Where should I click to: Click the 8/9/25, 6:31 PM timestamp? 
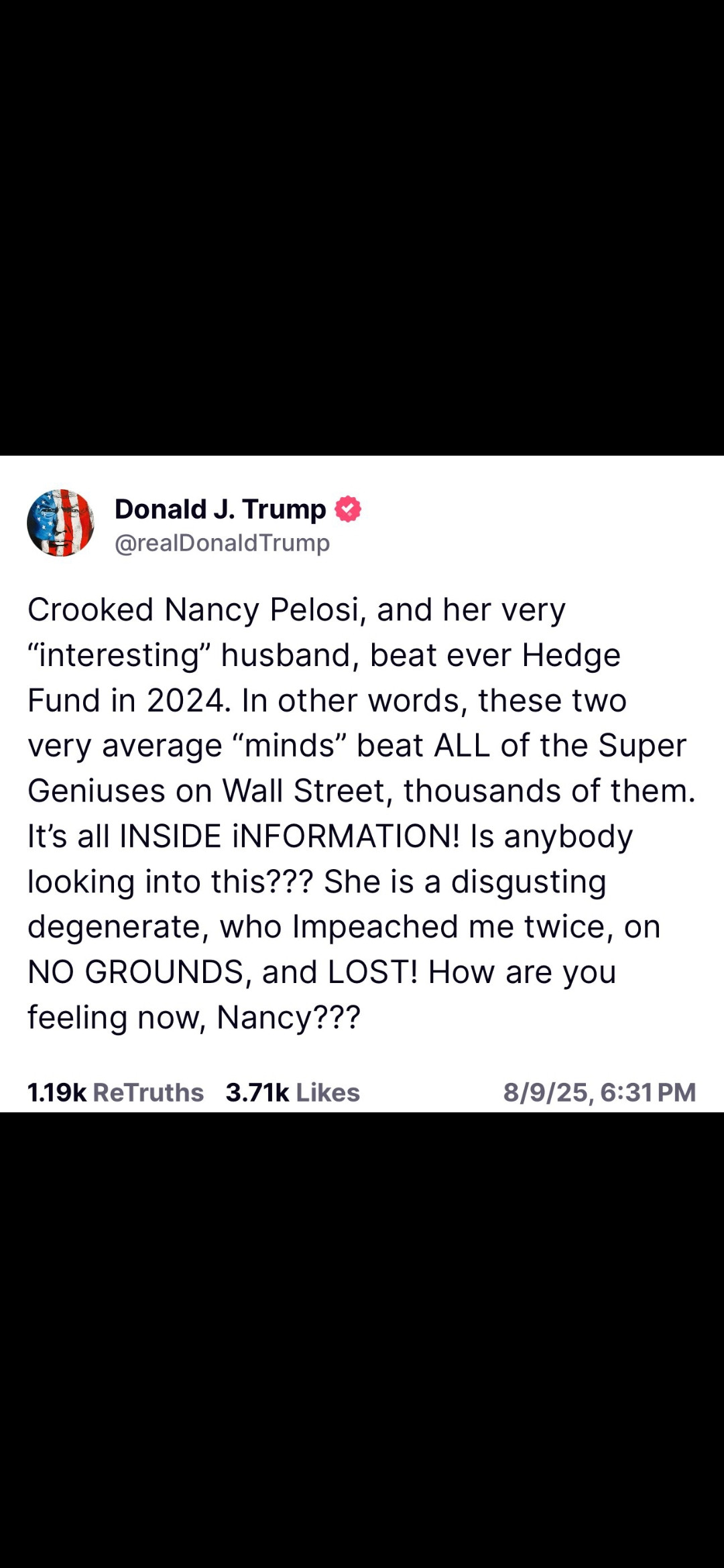[x=599, y=1092]
